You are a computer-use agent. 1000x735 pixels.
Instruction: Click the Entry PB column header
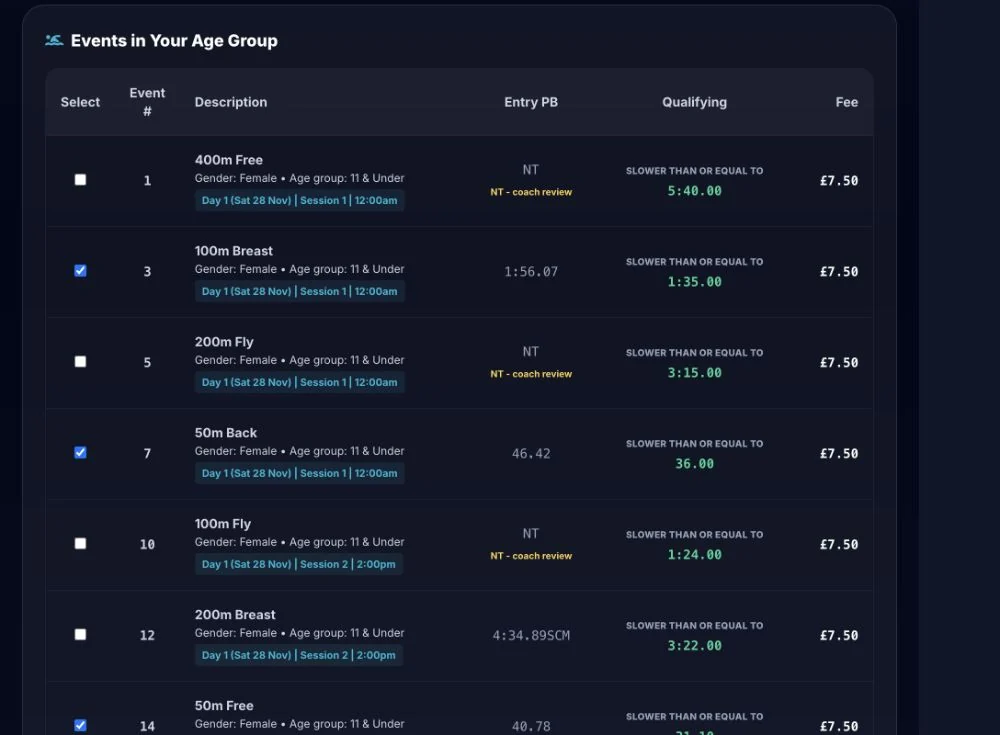tap(531, 102)
